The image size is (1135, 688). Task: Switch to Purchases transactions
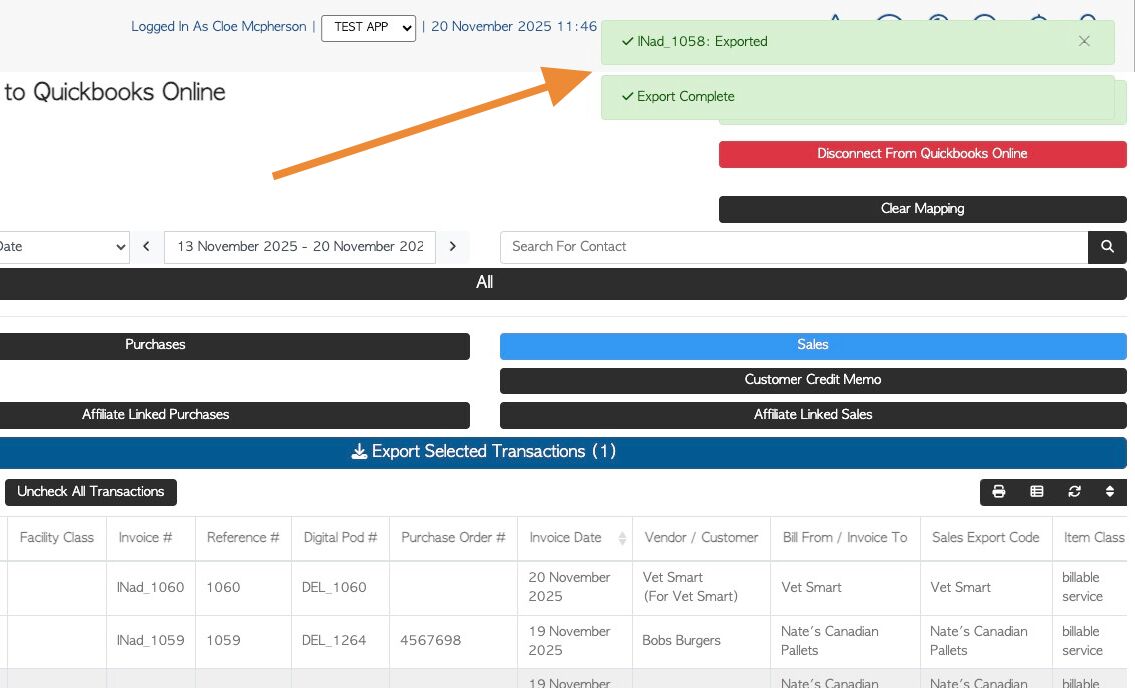tap(233, 345)
